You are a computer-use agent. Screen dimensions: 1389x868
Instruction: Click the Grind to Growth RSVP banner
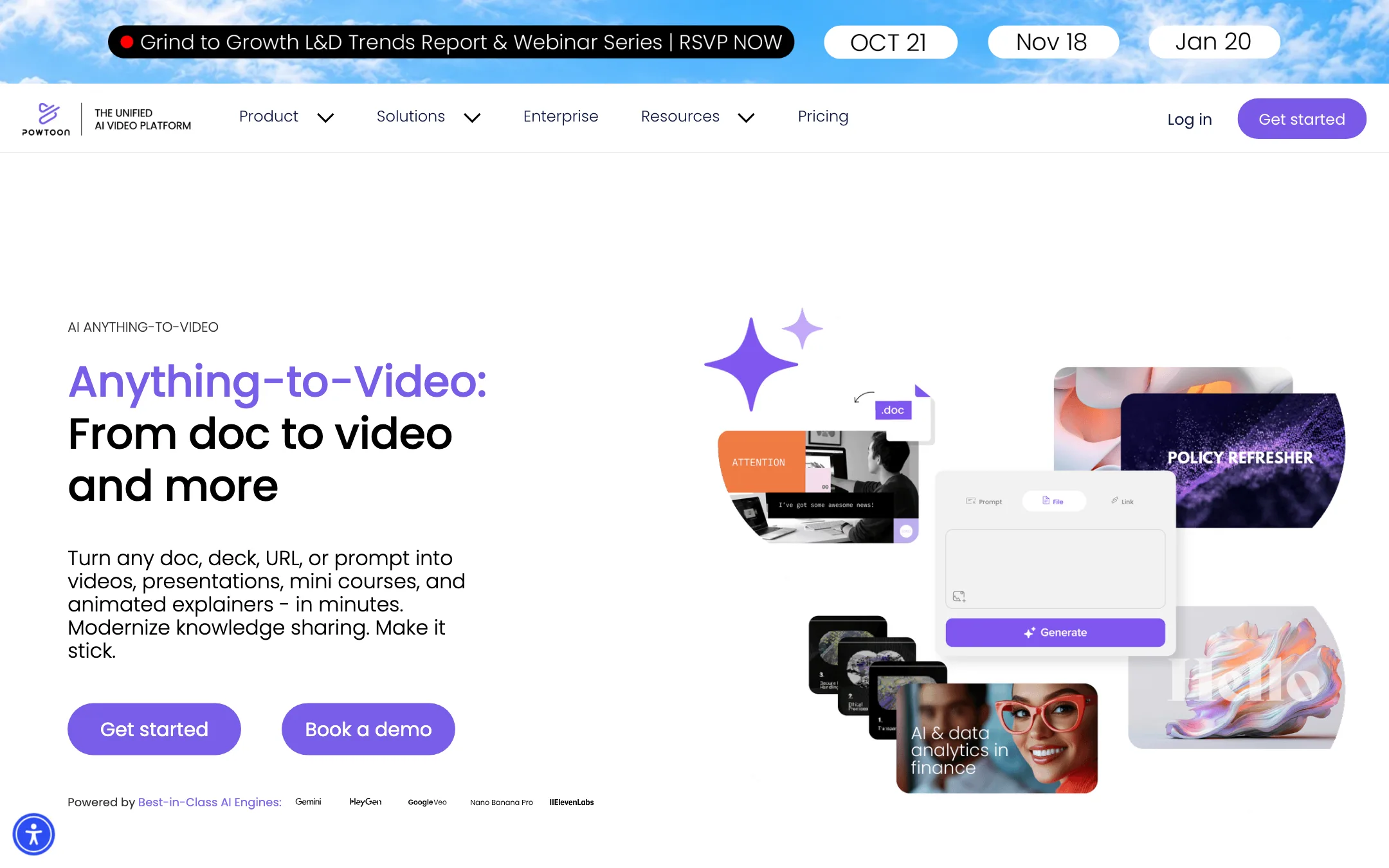pyautogui.click(x=451, y=42)
